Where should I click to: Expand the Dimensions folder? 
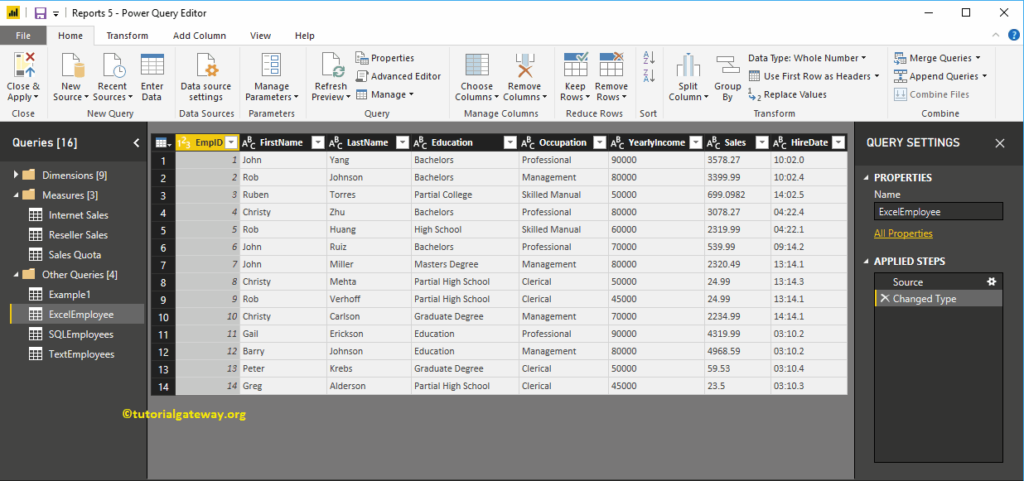(x=16, y=175)
